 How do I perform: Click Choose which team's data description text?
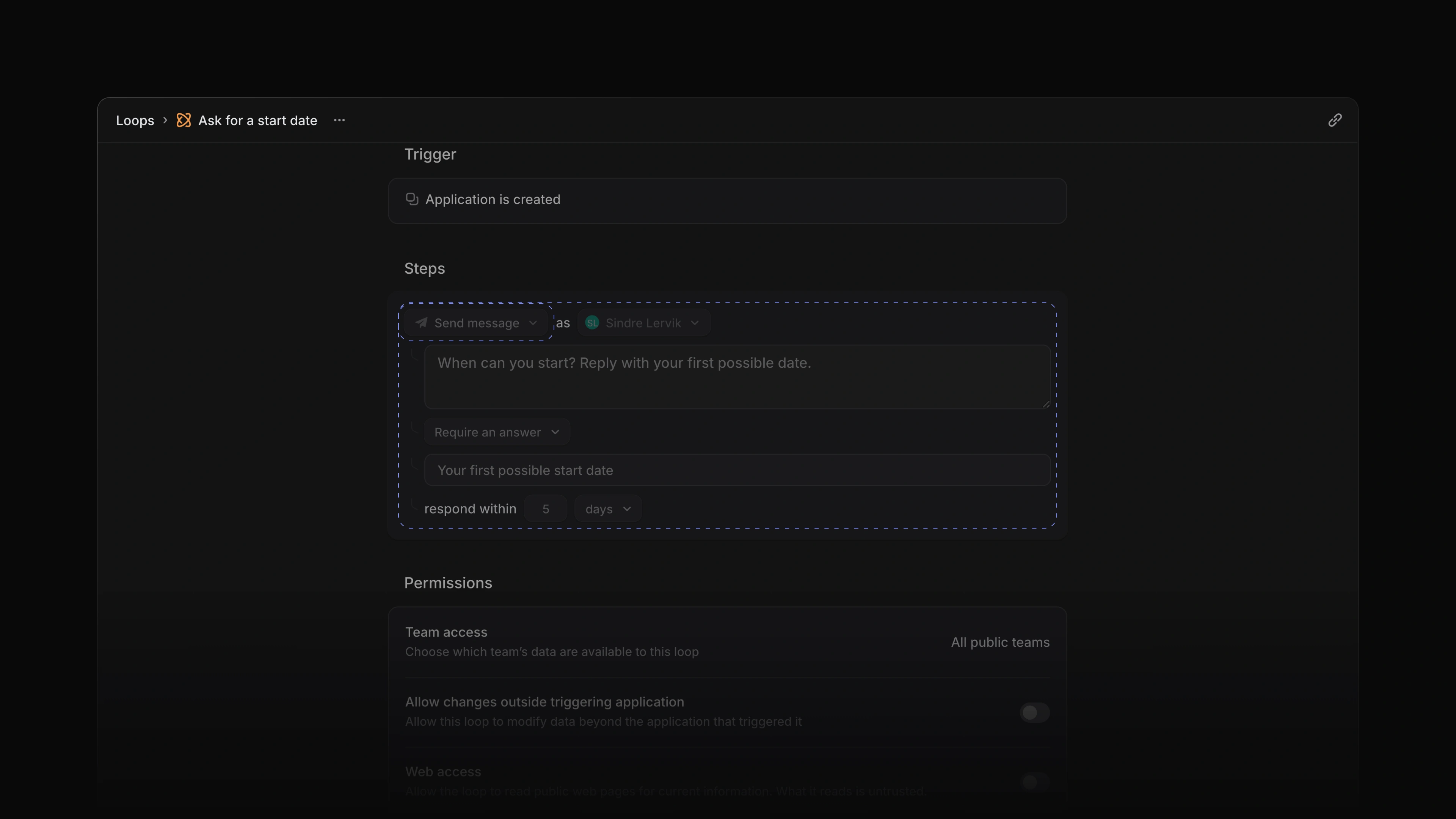(552, 652)
